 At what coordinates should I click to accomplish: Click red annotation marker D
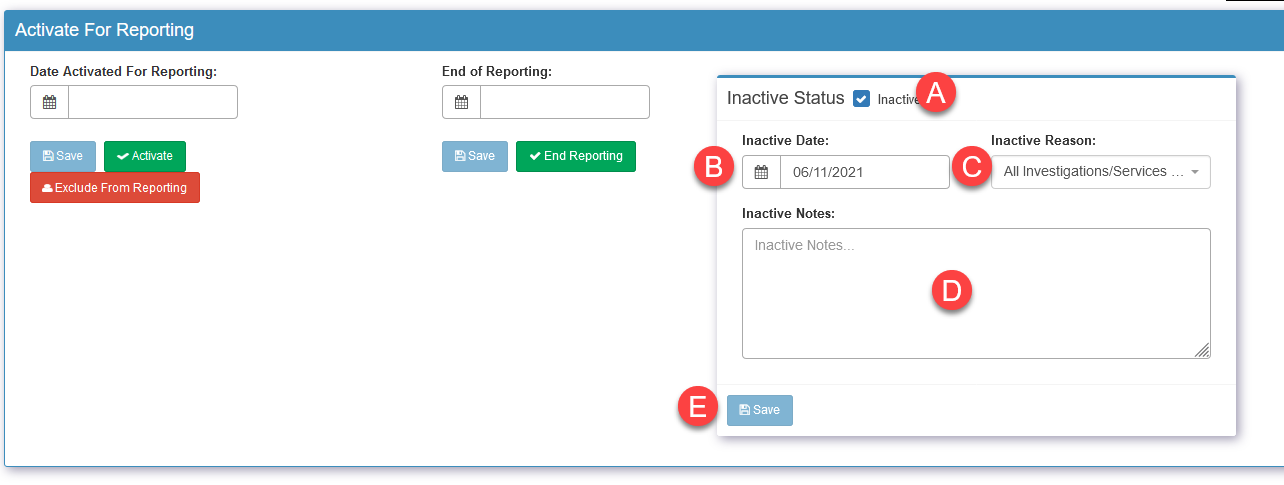[951, 291]
